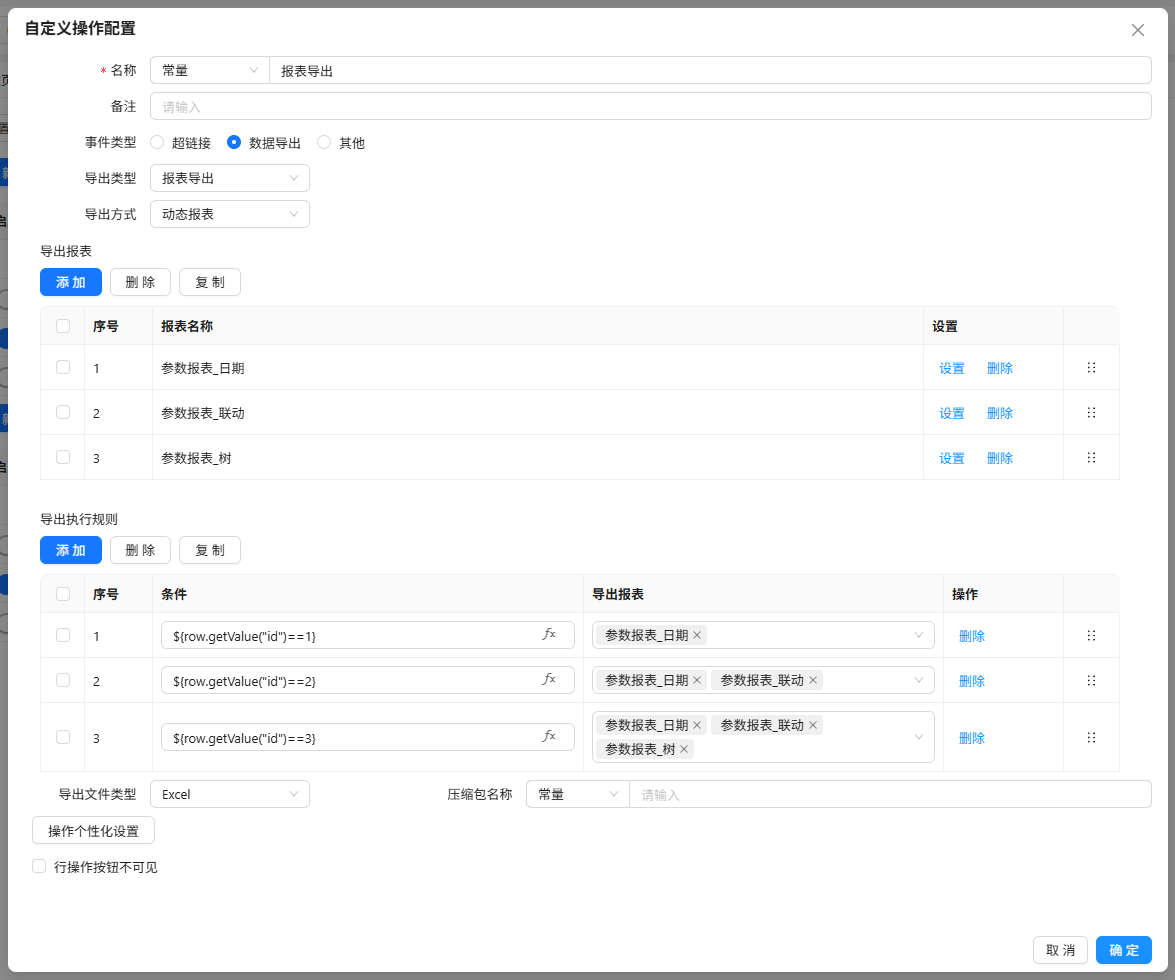
Task: Enable 行操作按钮不可见 checkbox
Action: coord(39,867)
